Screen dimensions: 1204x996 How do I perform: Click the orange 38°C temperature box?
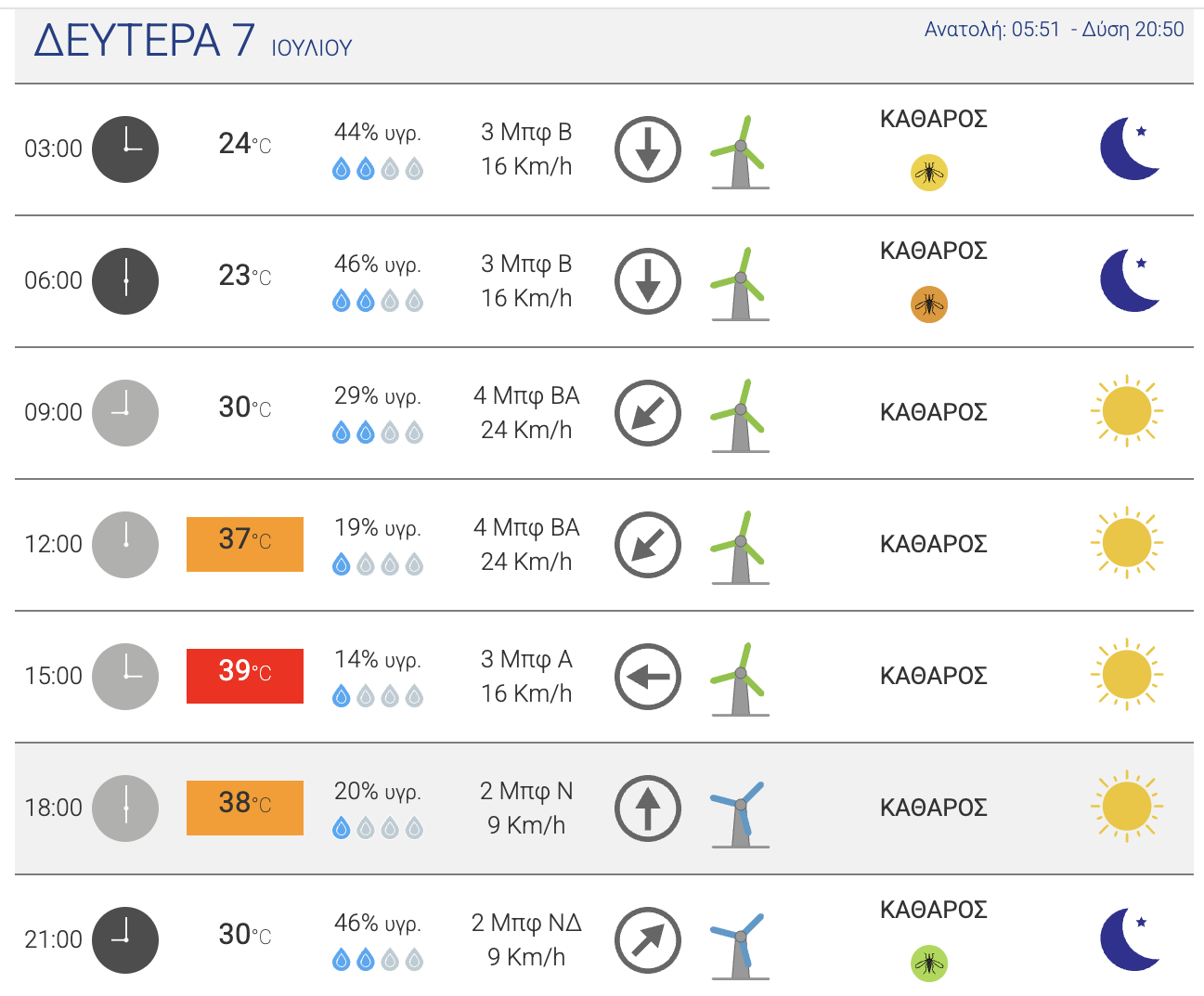click(245, 808)
